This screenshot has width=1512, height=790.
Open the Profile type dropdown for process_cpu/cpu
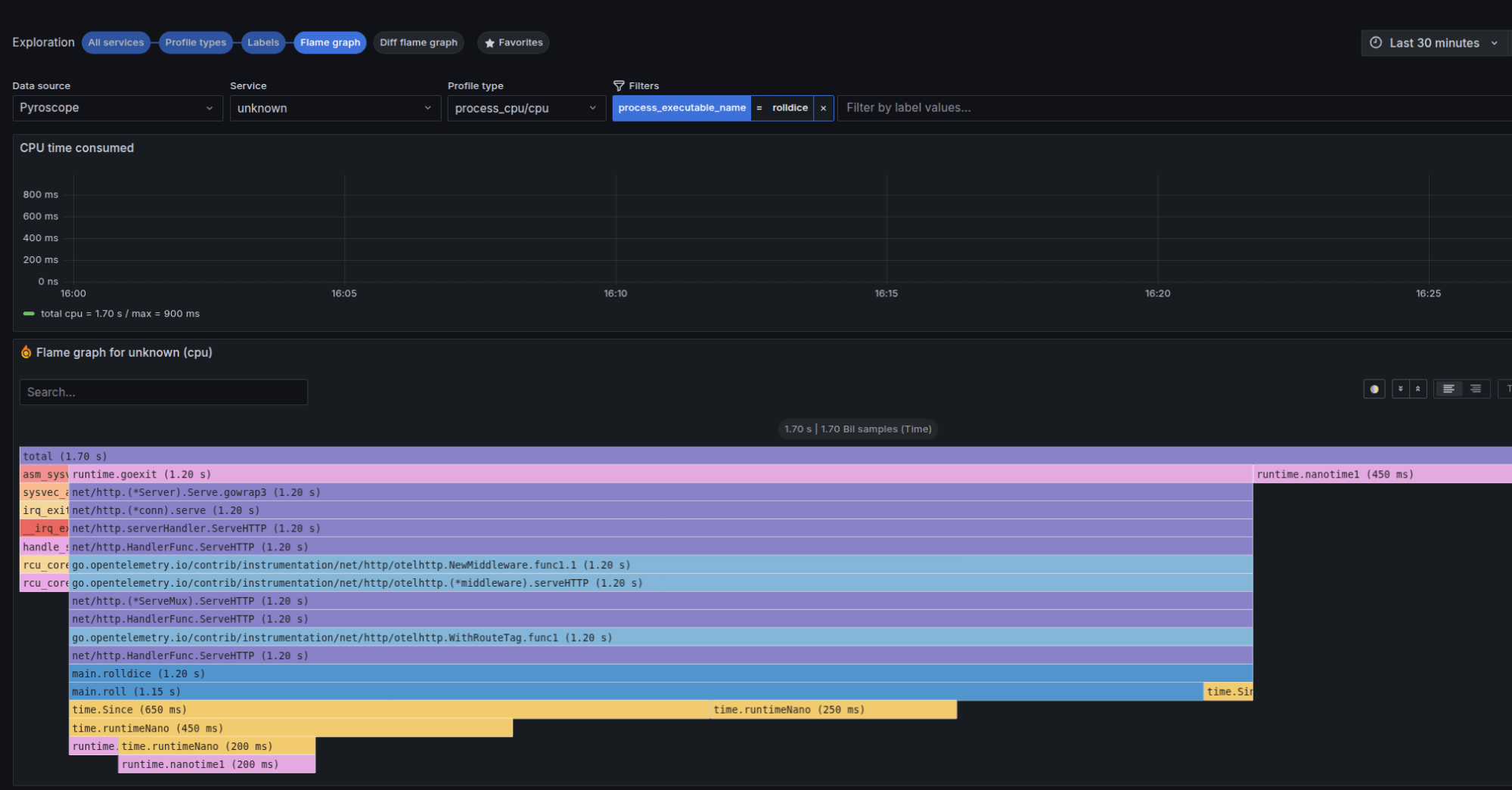click(x=526, y=108)
